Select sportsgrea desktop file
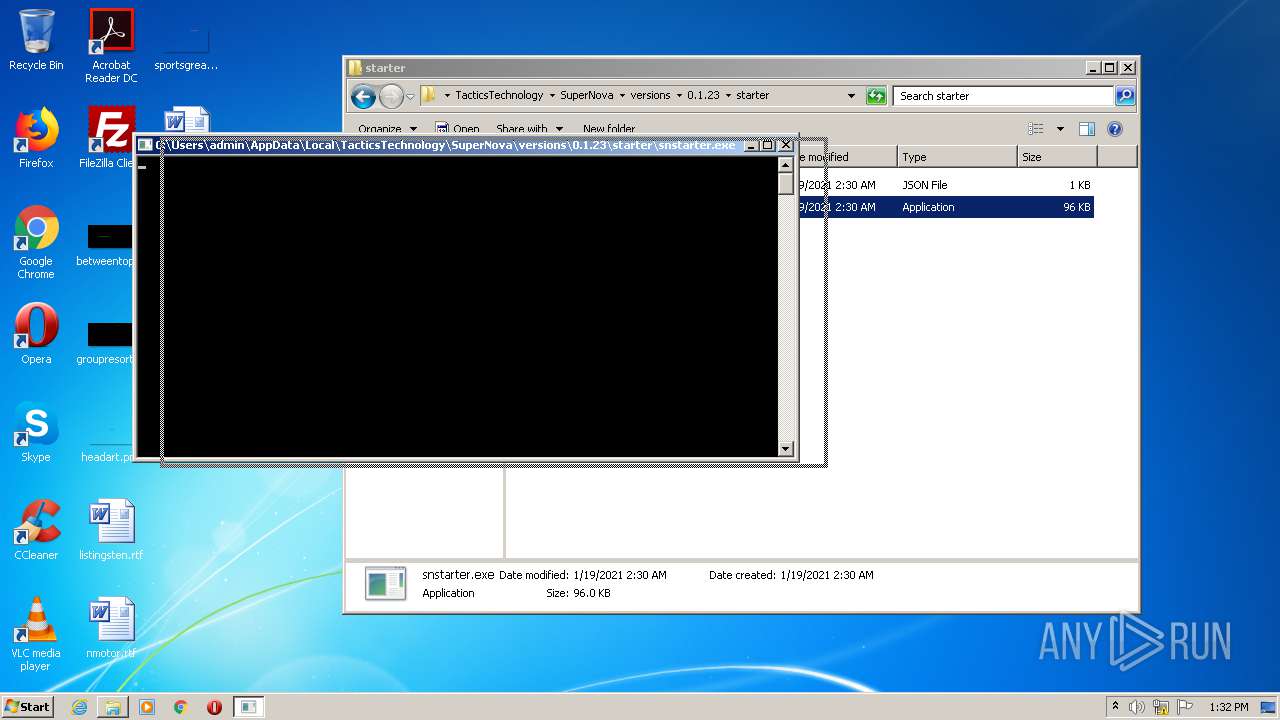The height and width of the screenshot is (720, 1280). (186, 45)
